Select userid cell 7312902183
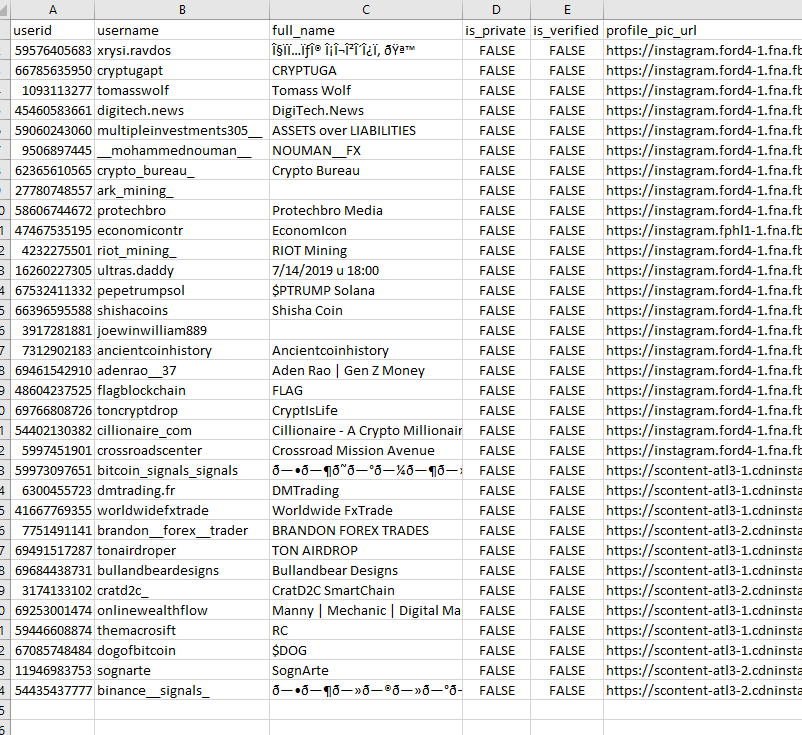802x735 pixels. [53, 350]
